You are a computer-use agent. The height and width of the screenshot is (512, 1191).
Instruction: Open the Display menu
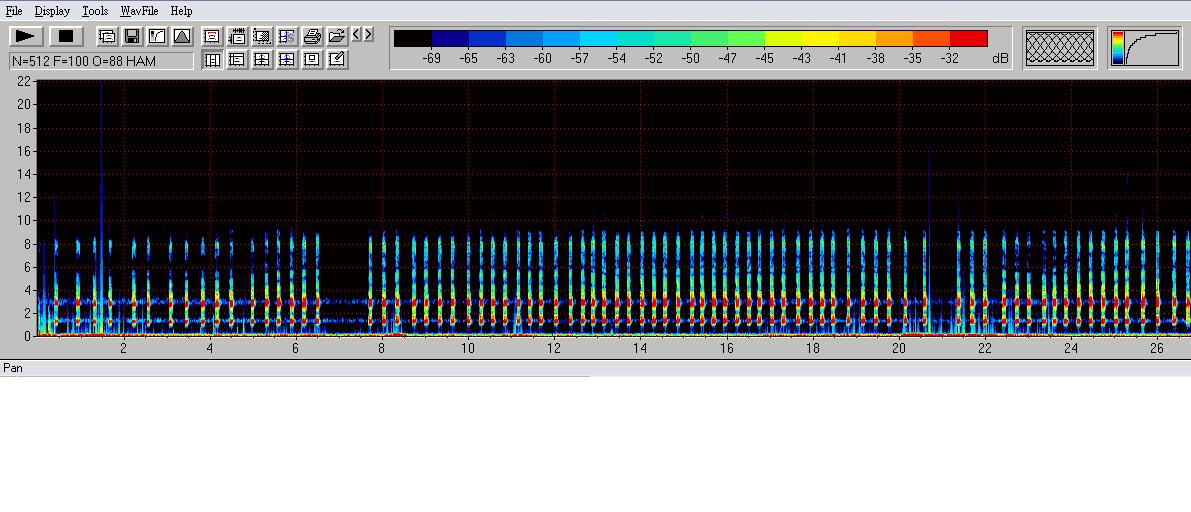pos(52,11)
